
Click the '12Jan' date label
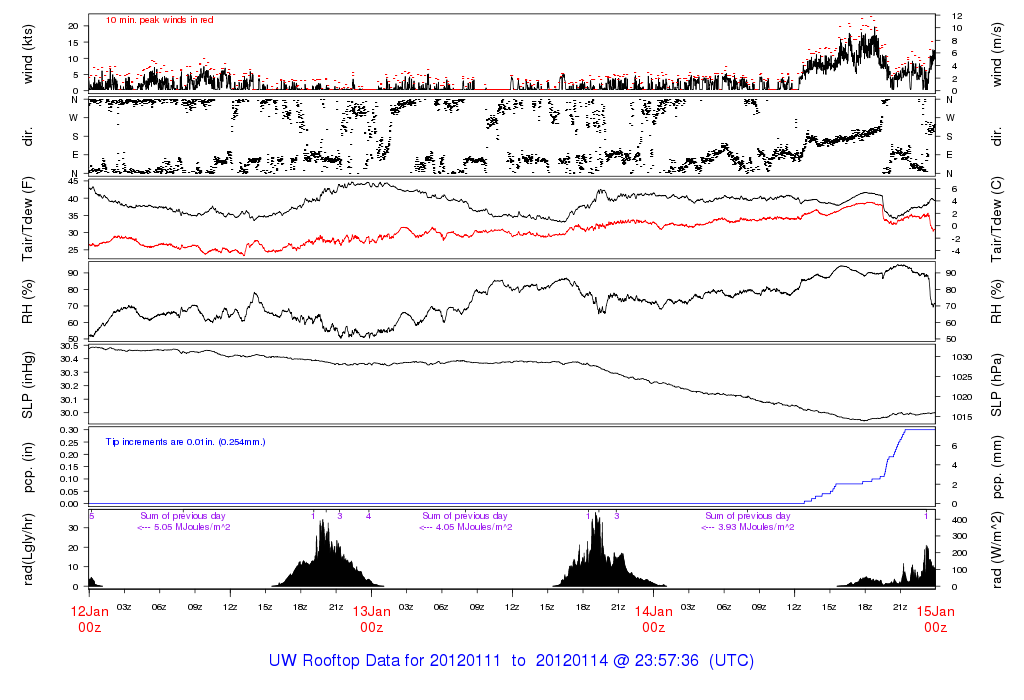pyautogui.click(x=89, y=612)
